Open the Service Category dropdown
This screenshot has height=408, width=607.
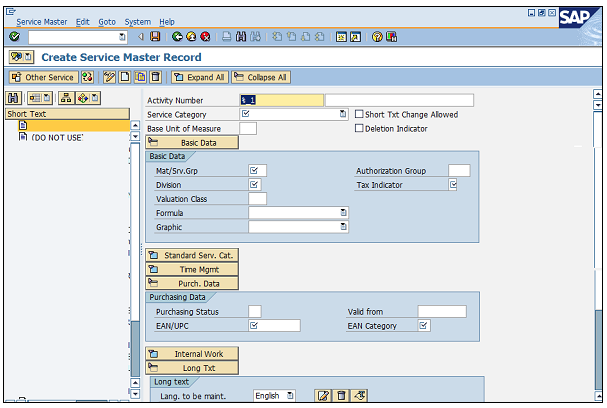point(343,114)
